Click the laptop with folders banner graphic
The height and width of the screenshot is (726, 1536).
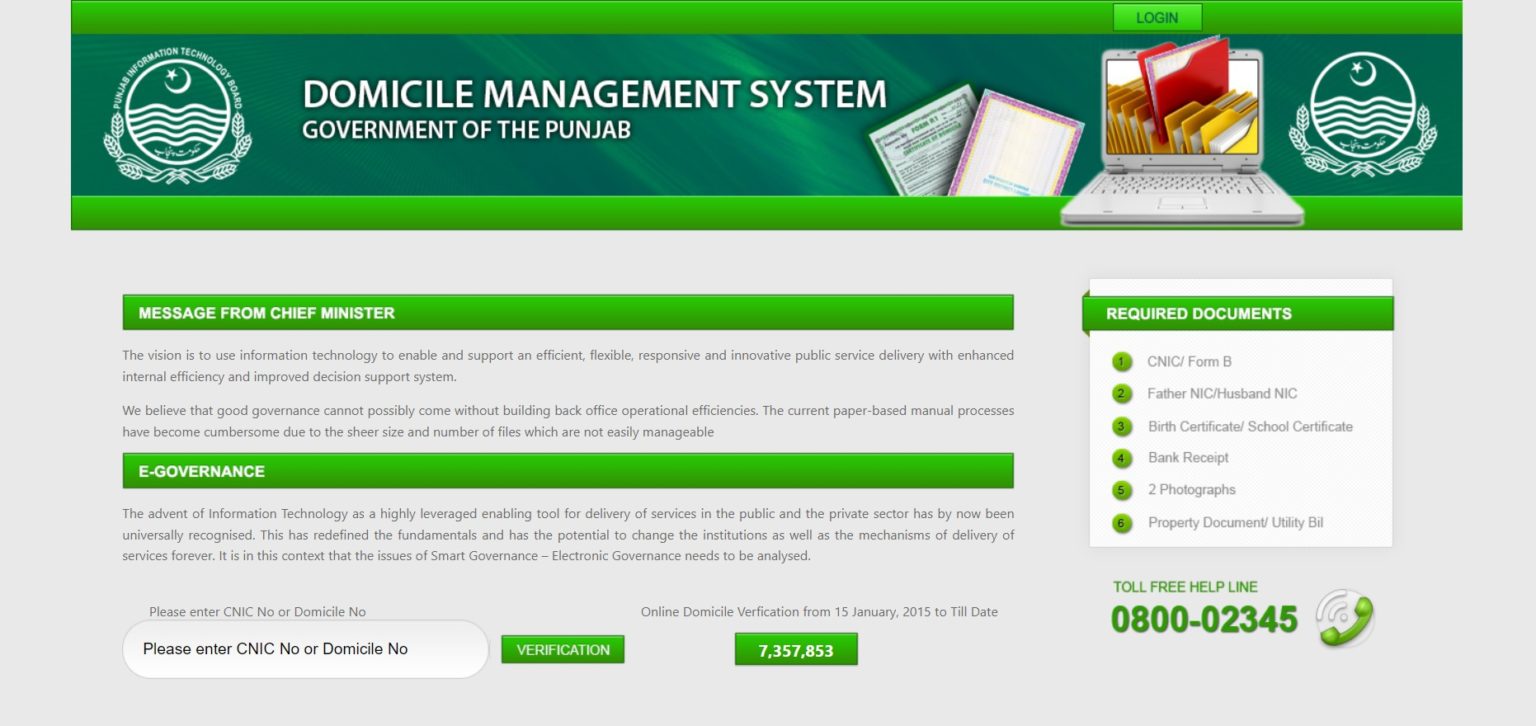tap(1180, 130)
